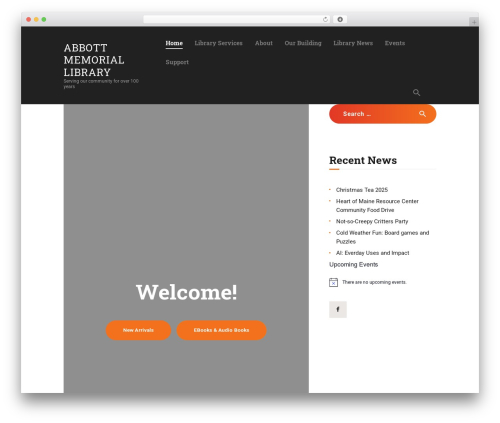500x423 pixels.
Task: Open the Library Services menu
Action: pyautogui.click(x=218, y=43)
